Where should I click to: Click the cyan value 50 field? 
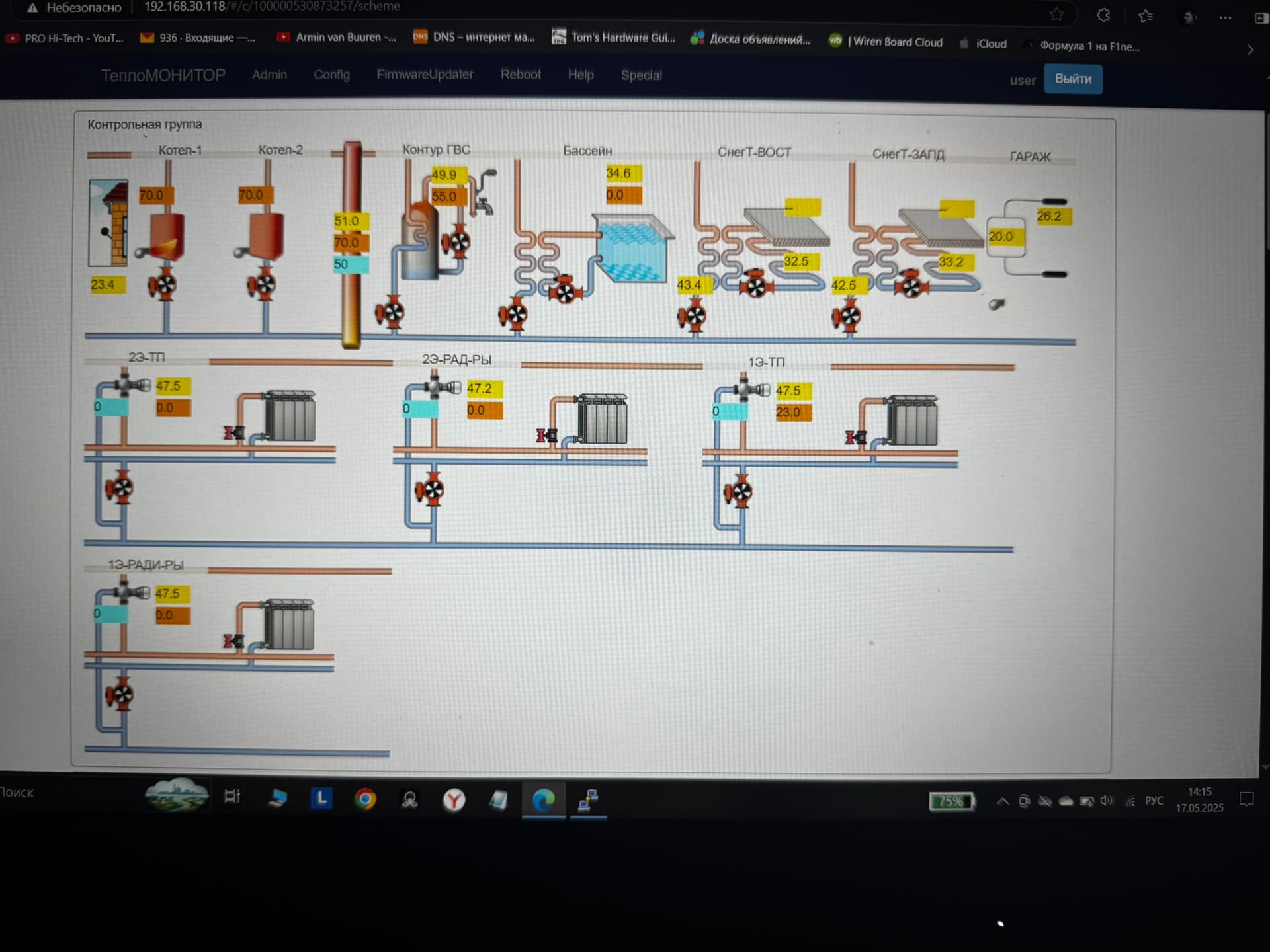(351, 264)
